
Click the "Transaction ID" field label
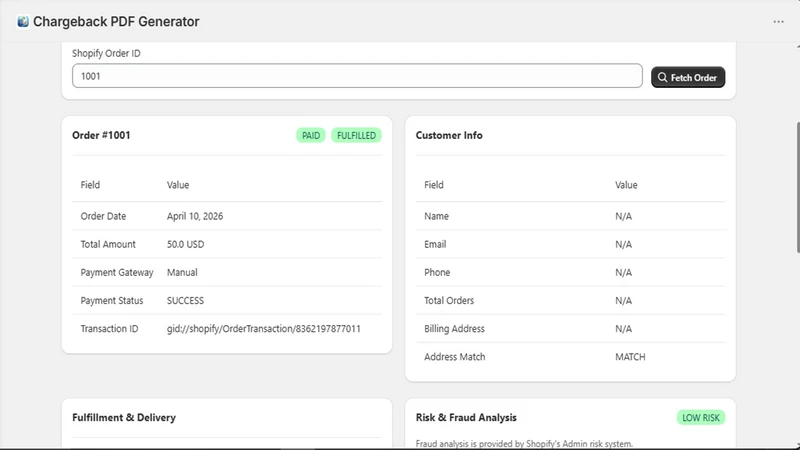pos(109,329)
